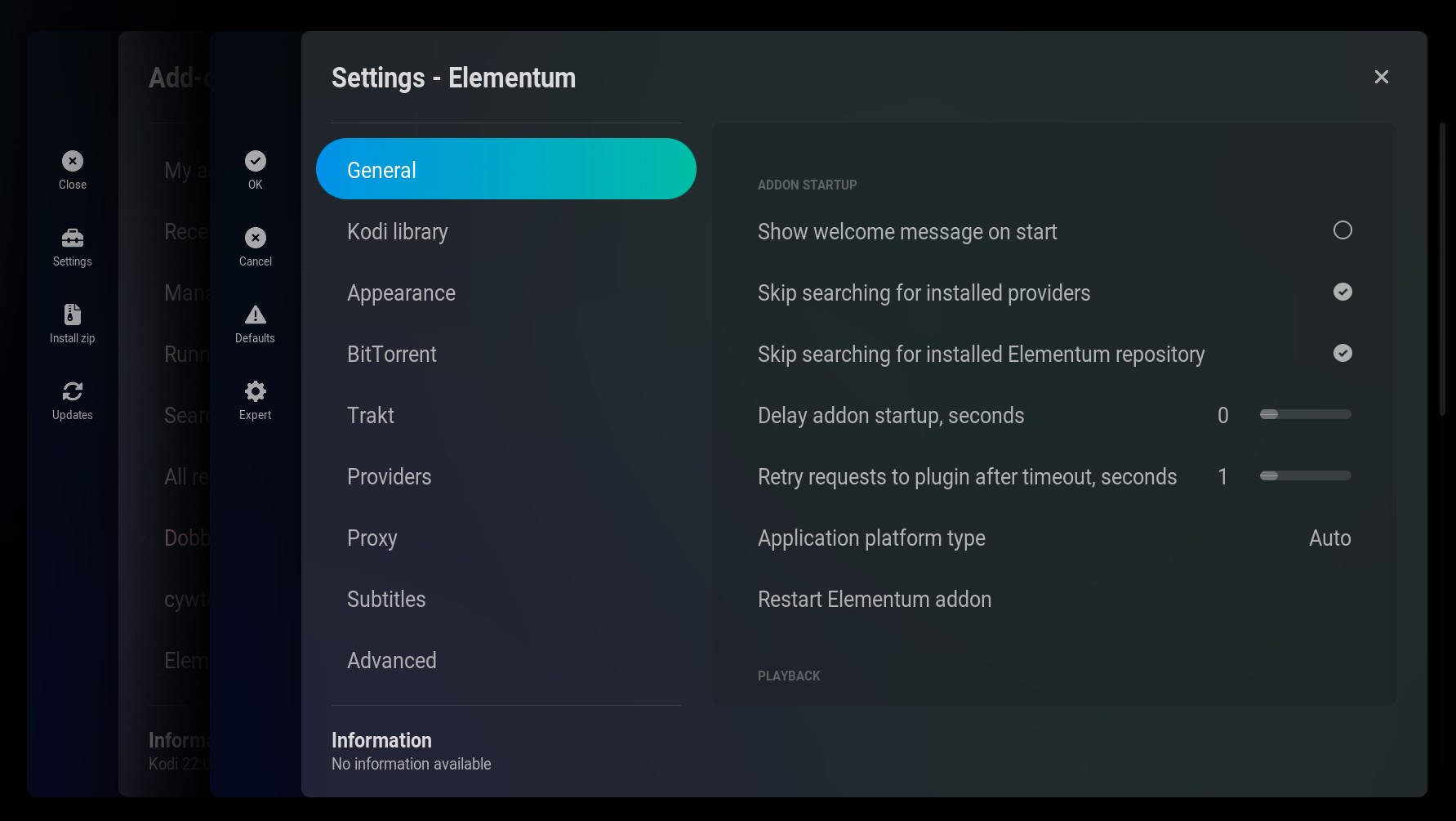
Task: Adjust the Delay addon startup slider
Action: click(x=1305, y=415)
